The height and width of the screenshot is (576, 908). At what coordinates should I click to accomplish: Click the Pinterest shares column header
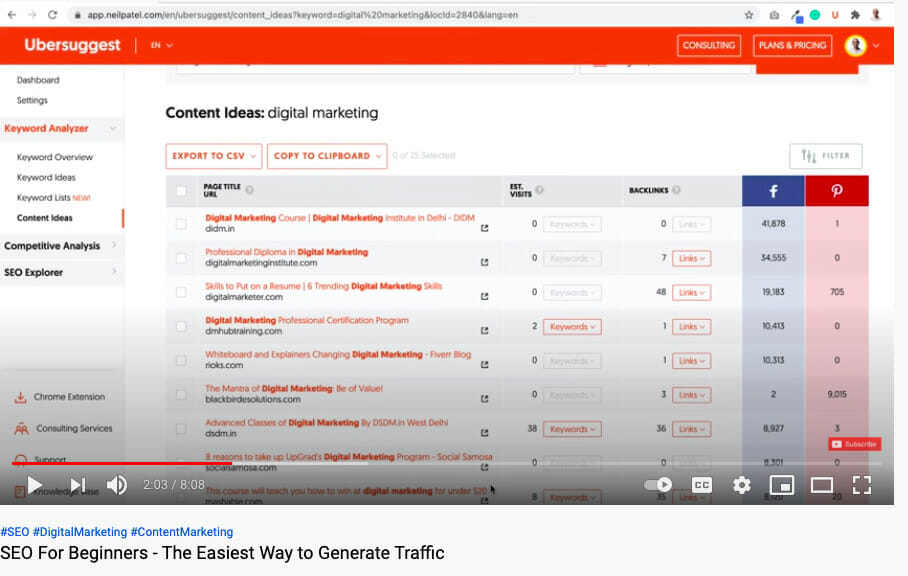(x=837, y=191)
